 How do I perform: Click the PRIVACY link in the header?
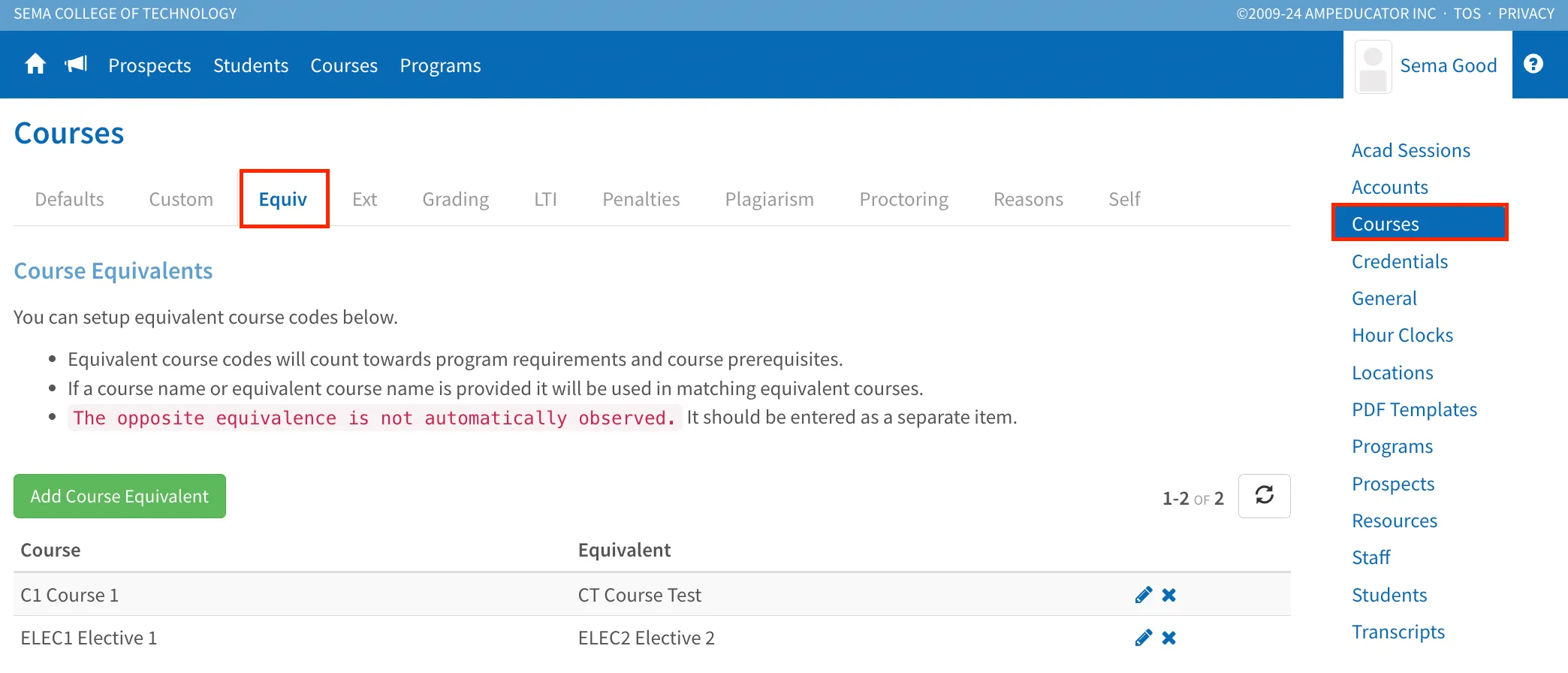(x=1526, y=14)
